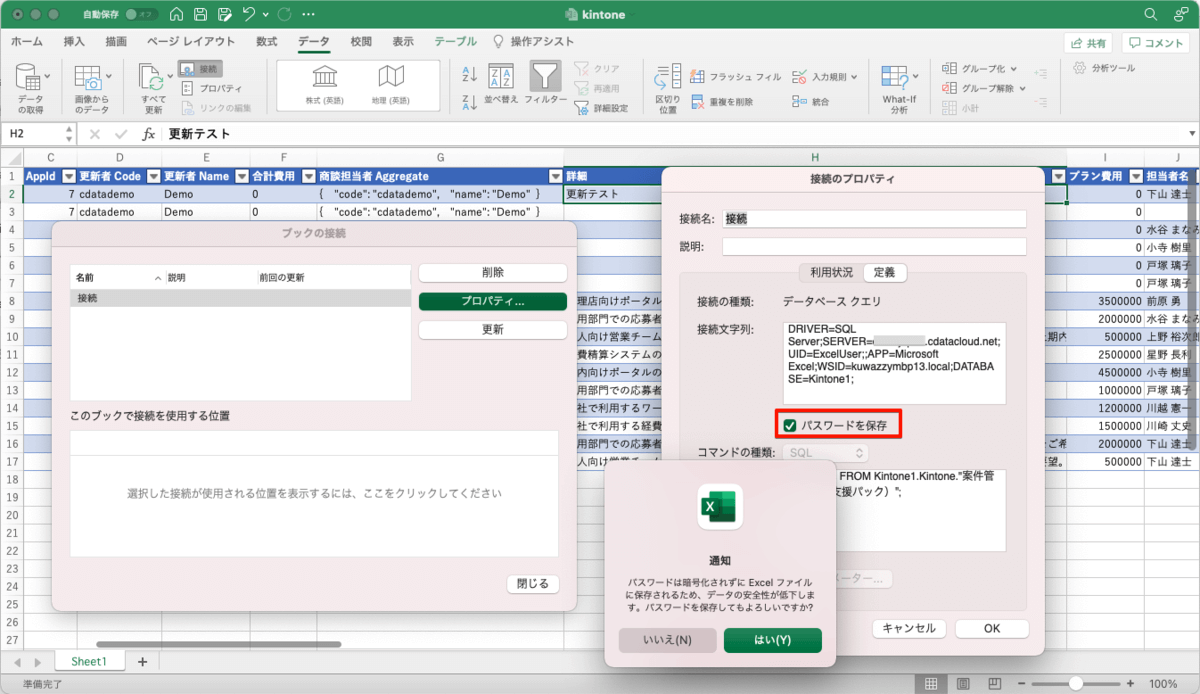The height and width of the screenshot is (694, 1200).
Task: Click フラッシュ フィル (Flash Fill)
Action: 735,76
